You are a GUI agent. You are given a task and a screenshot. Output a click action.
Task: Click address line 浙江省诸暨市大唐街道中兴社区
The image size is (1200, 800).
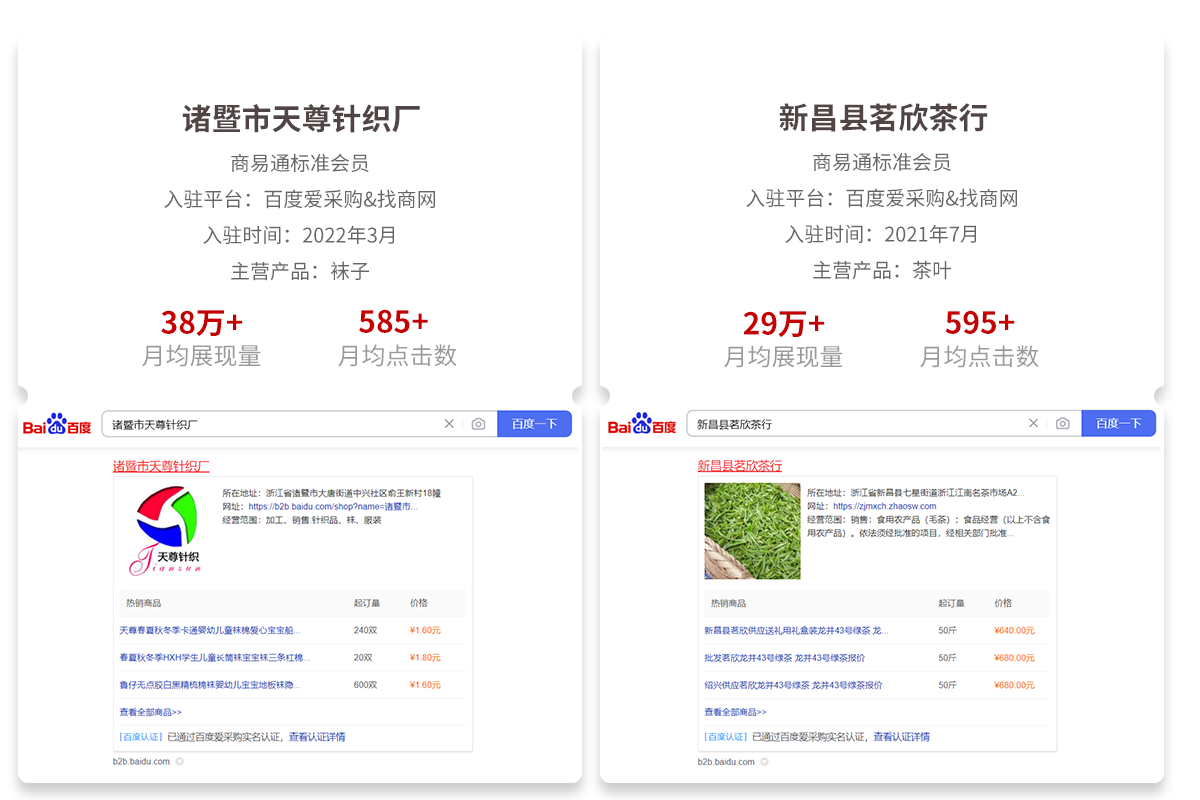coord(332,493)
